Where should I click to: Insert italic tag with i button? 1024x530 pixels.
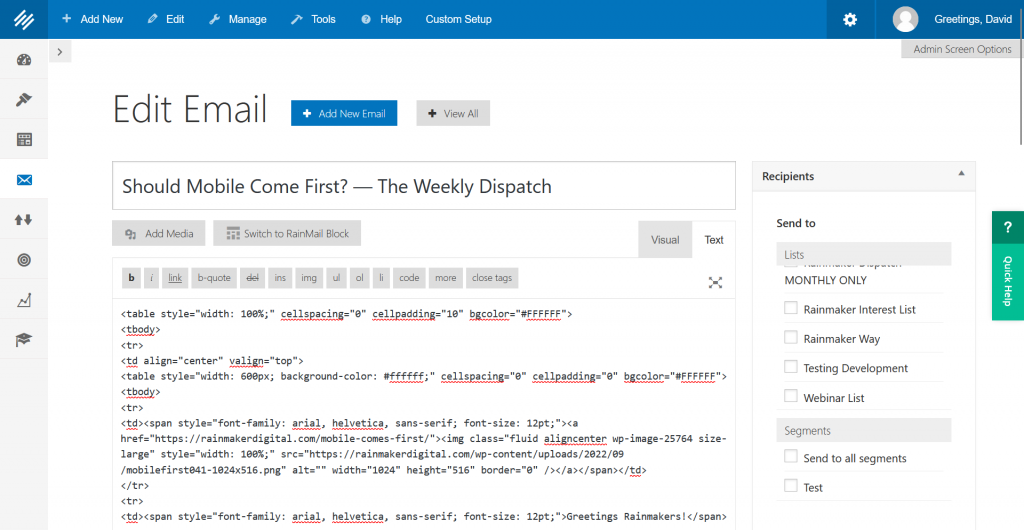[x=152, y=277]
